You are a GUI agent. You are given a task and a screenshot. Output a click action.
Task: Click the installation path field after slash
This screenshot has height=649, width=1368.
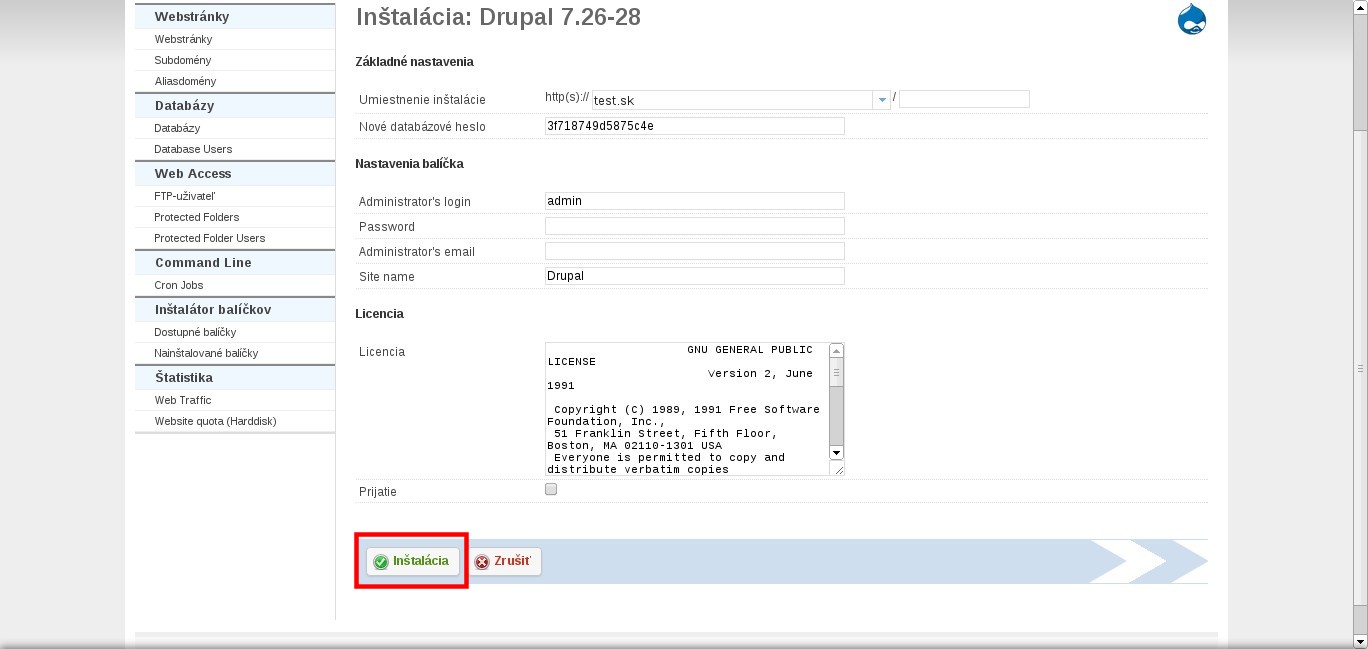[964, 99]
